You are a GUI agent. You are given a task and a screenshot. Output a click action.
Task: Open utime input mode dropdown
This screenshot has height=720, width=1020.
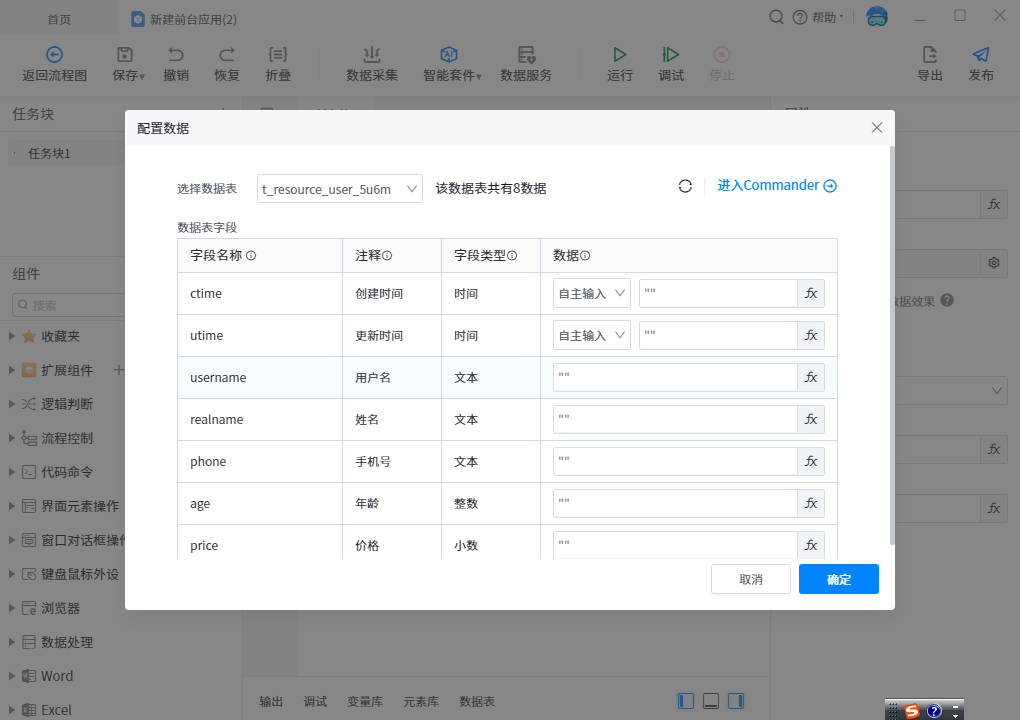(592, 336)
